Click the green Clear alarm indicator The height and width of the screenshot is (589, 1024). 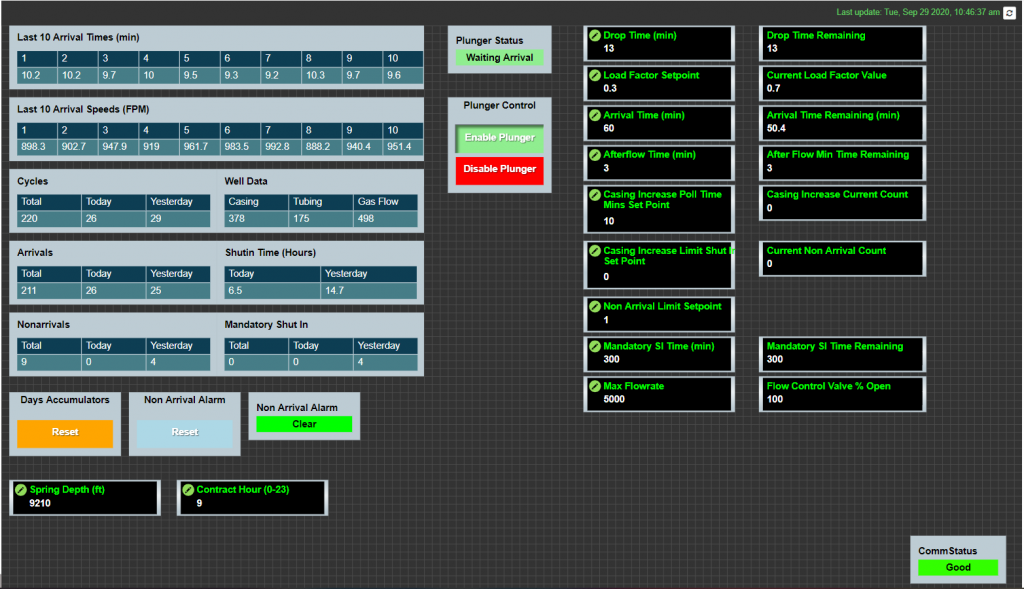[x=304, y=424]
